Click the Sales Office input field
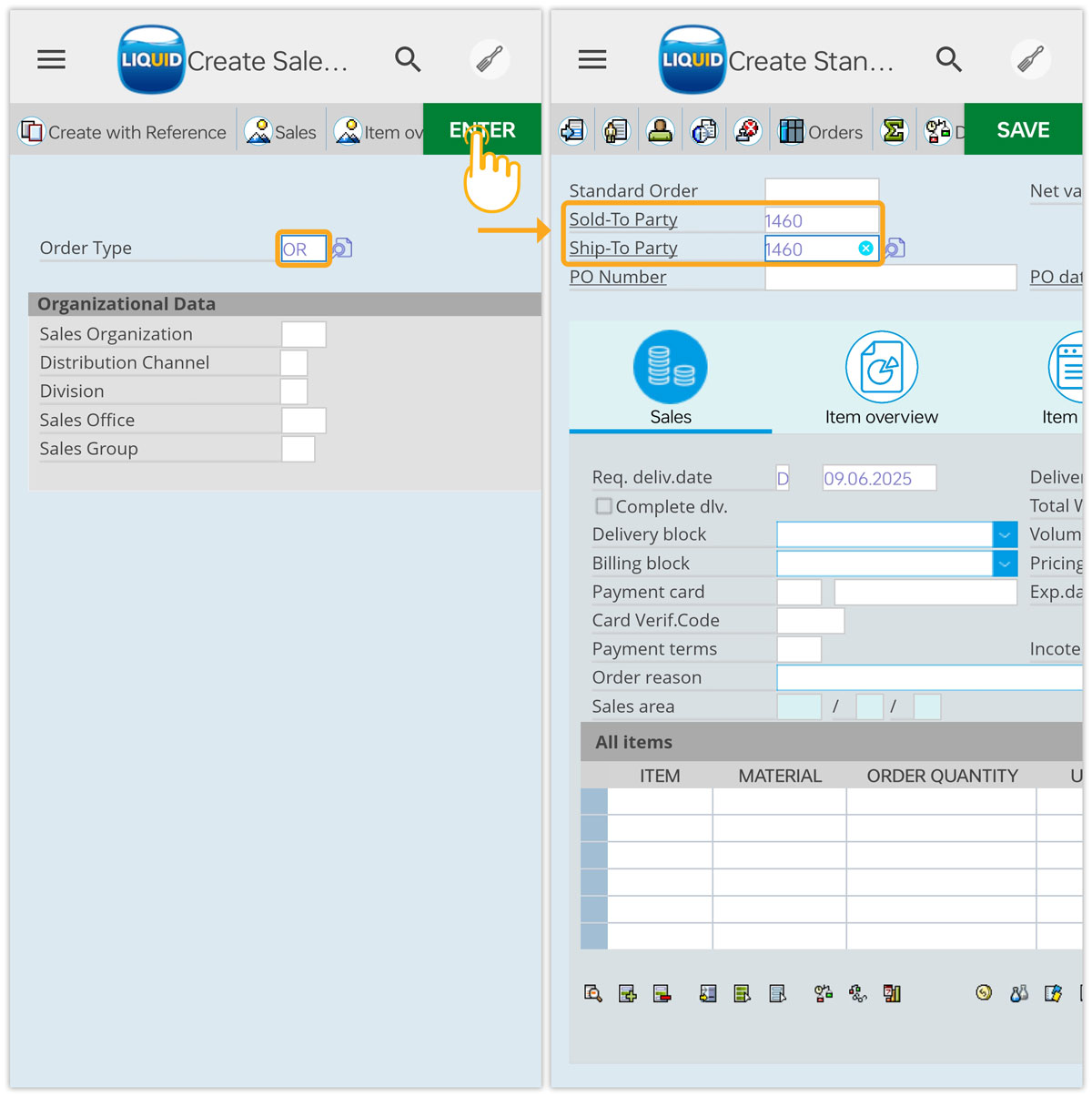1092x1097 pixels. (x=304, y=421)
